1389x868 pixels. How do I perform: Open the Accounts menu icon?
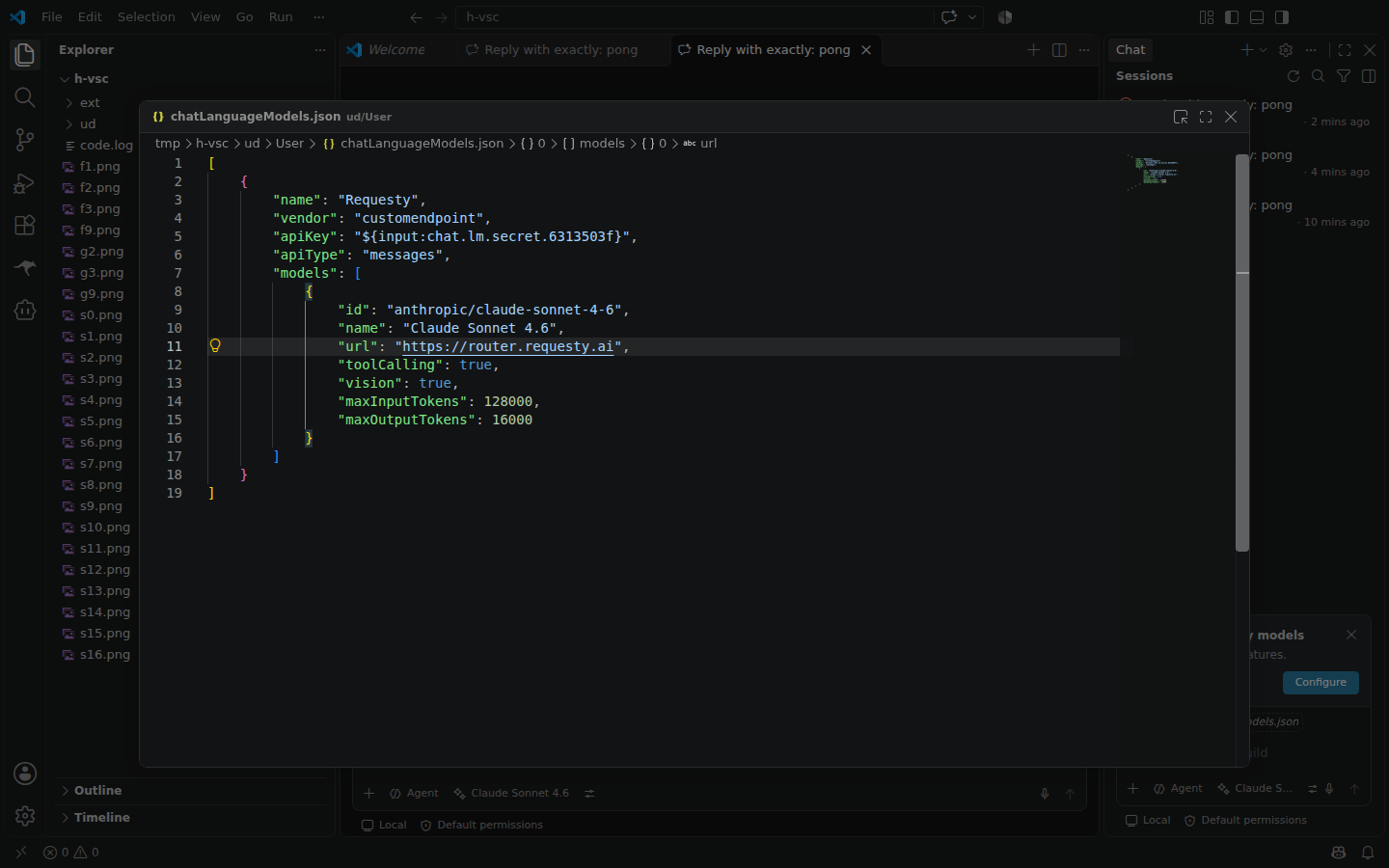coord(25,773)
